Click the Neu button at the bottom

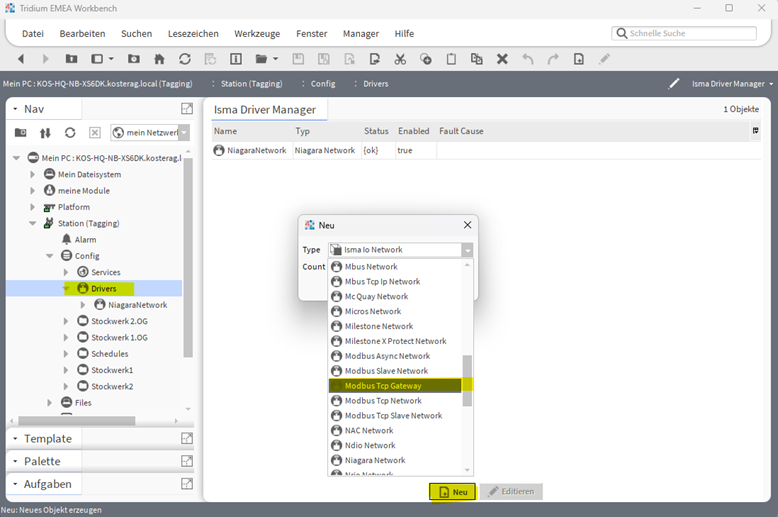[453, 492]
